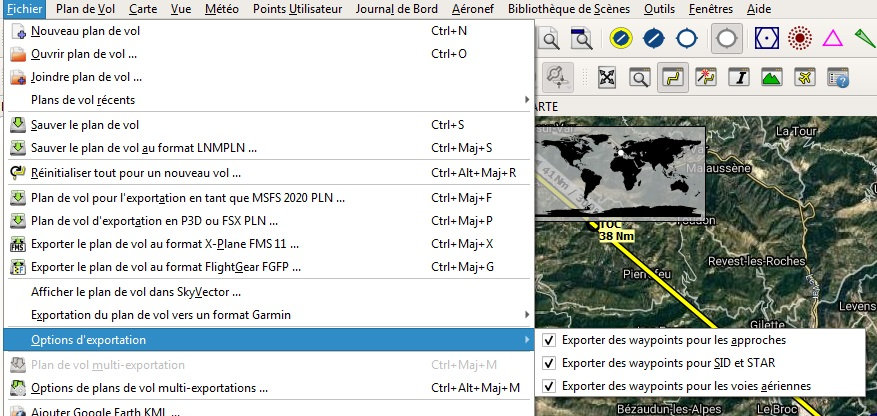Open the Fenêtres menu
877x416 pixels.
pos(711,9)
